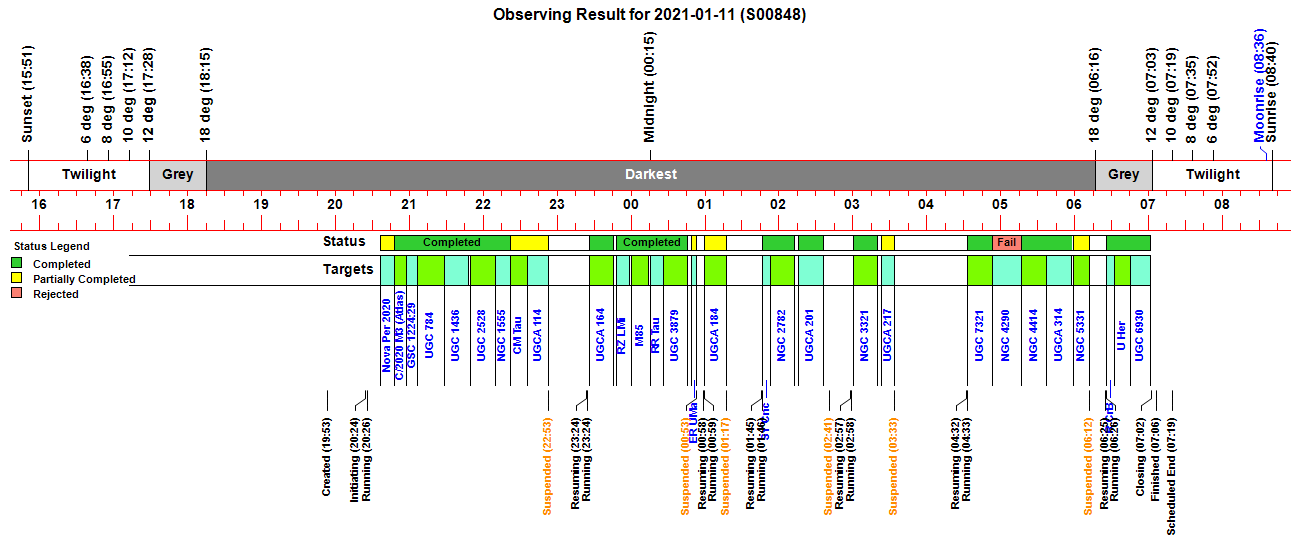Click the NGC 1555 target label
The image size is (1300, 560).
pyautogui.click(x=503, y=334)
